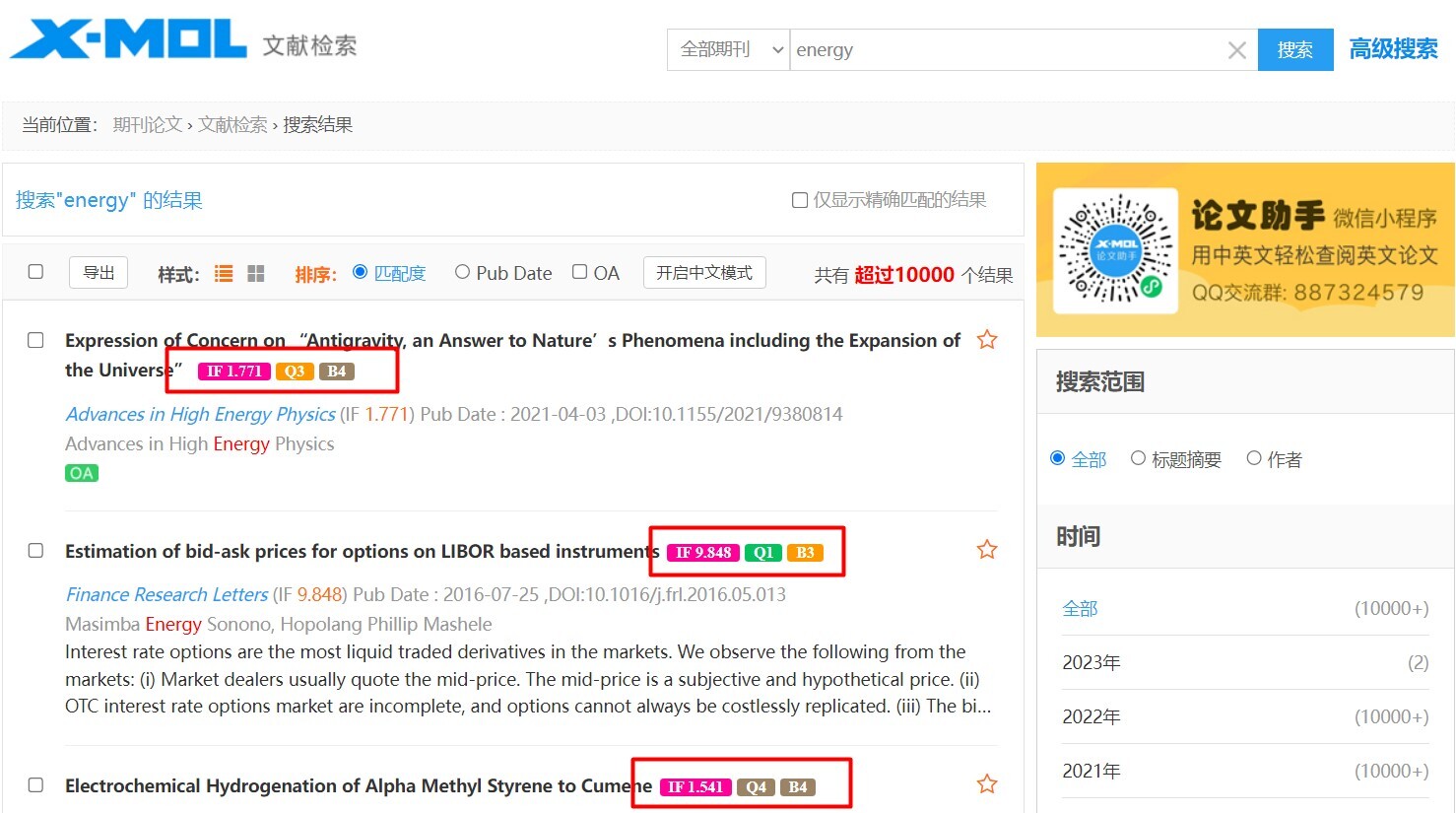Star the Estimation of bid-ask prices article

coord(987,550)
